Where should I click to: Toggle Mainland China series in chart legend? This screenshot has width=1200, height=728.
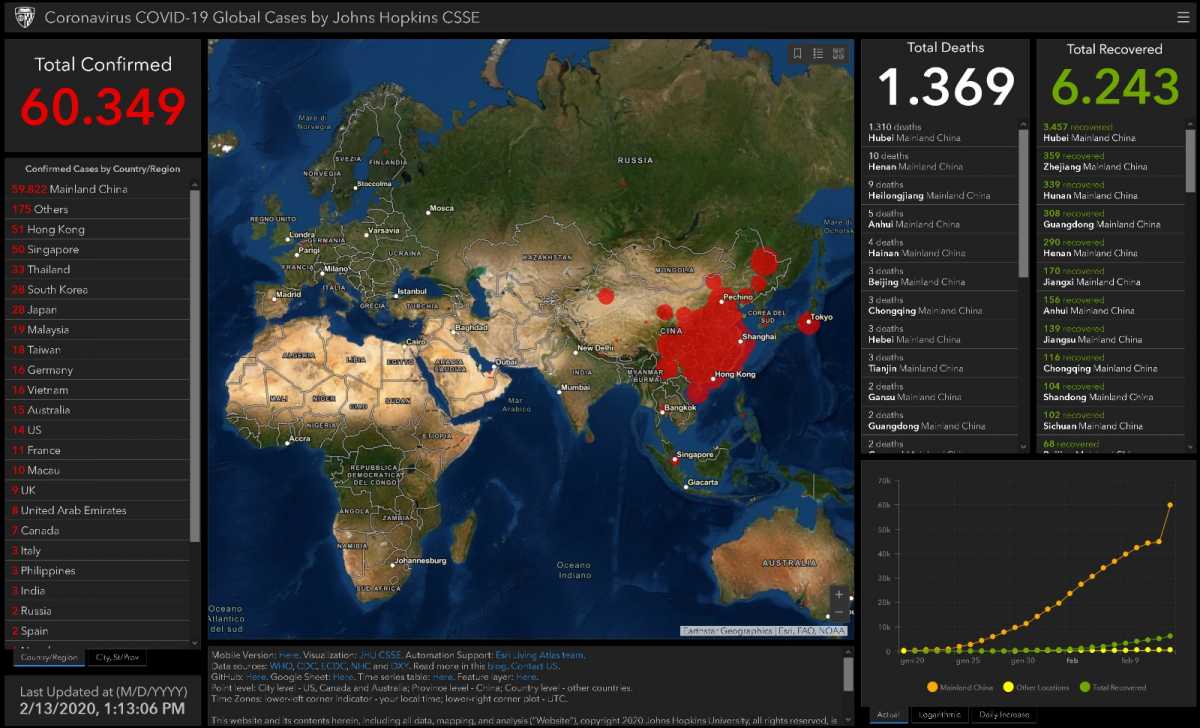pyautogui.click(x=960, y=687)
